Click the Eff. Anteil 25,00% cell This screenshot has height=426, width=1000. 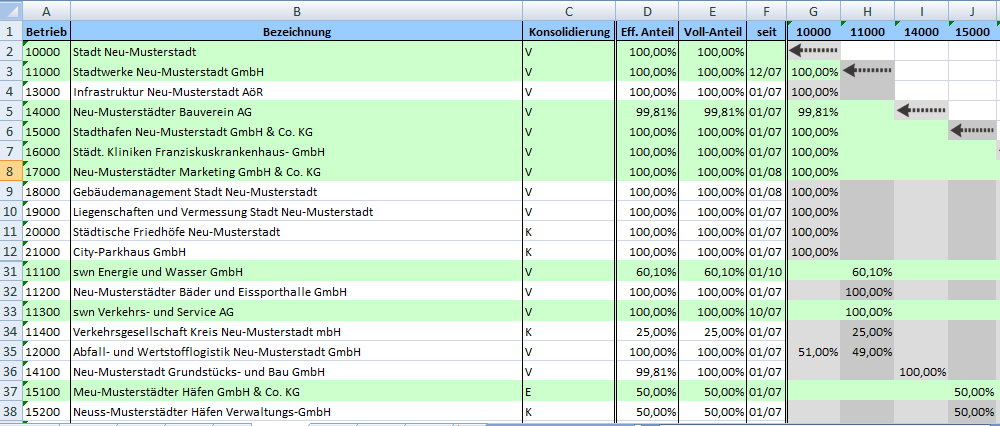pyautogui.click(x=647, y=332)
